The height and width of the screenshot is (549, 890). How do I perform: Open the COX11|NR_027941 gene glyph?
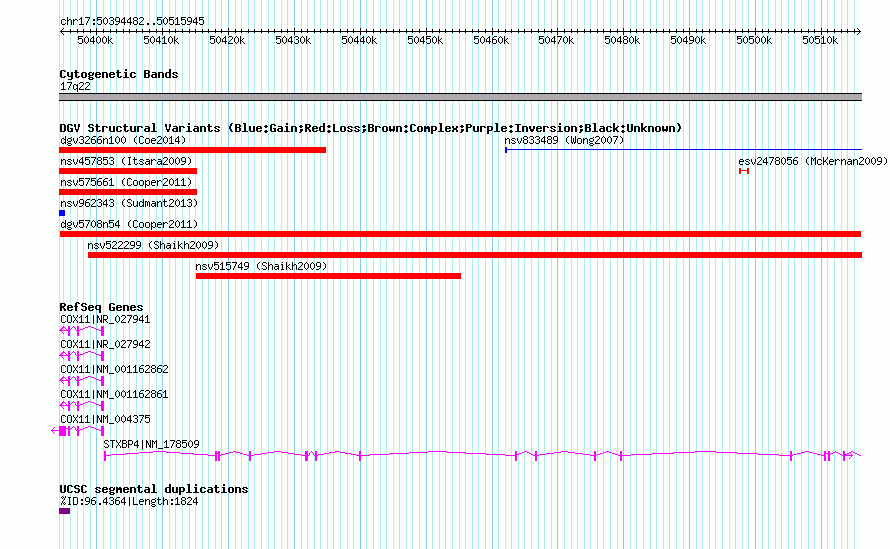point(82,329)
